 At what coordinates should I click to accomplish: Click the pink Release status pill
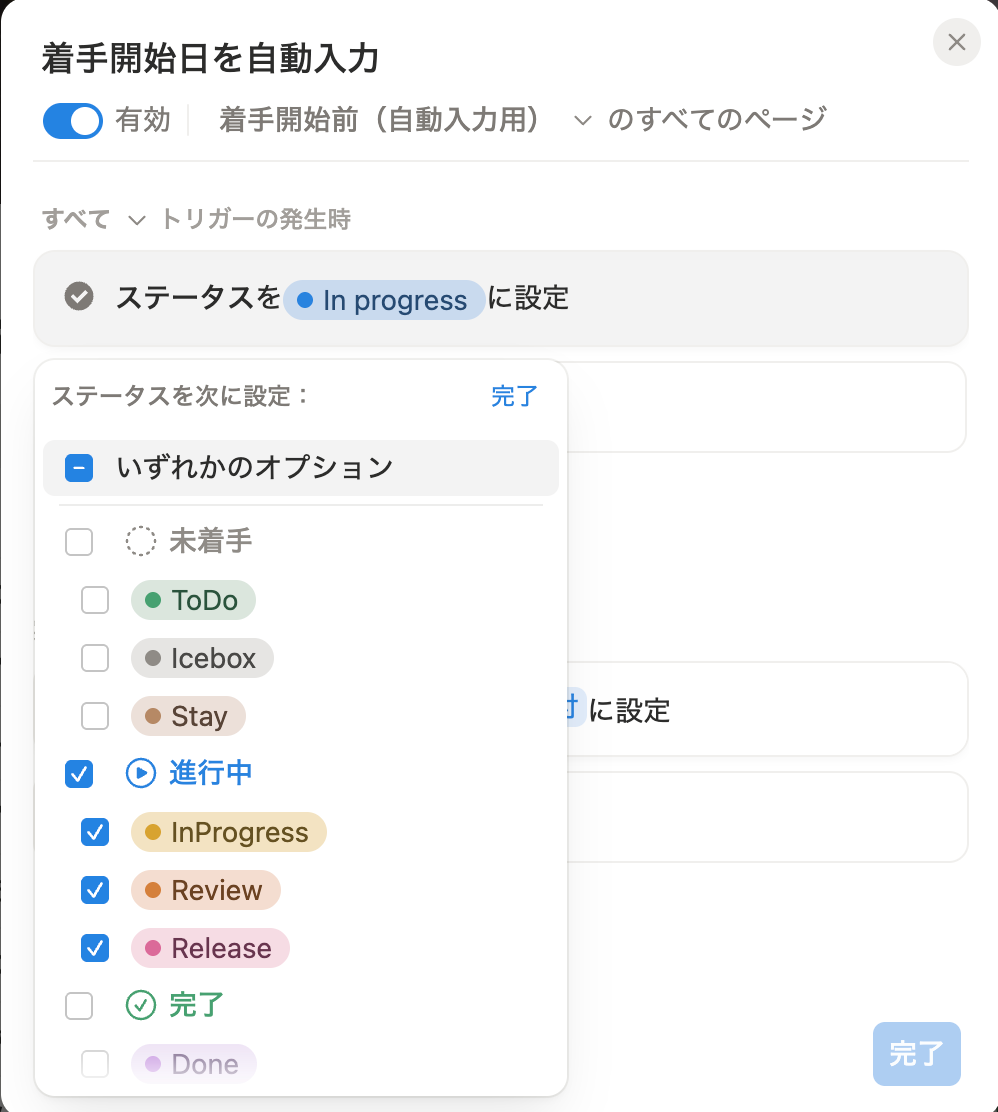pyautogui.click(x=209, y=948)
